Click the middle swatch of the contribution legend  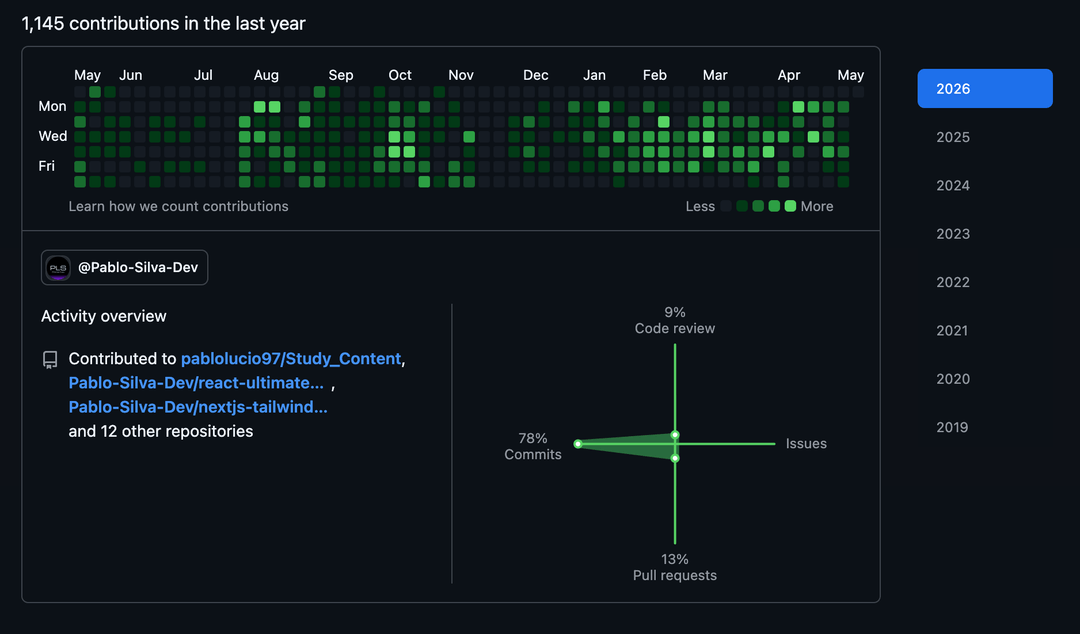pyautogui.click(x=758, y=206)
